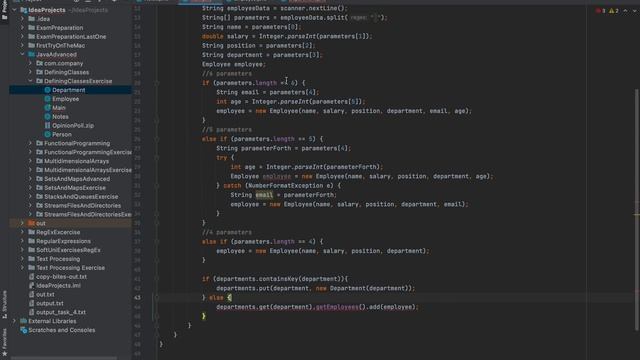Click the Project panel horizontal scrollbar
Screen dimensions: 640x360
coord(64,358)
